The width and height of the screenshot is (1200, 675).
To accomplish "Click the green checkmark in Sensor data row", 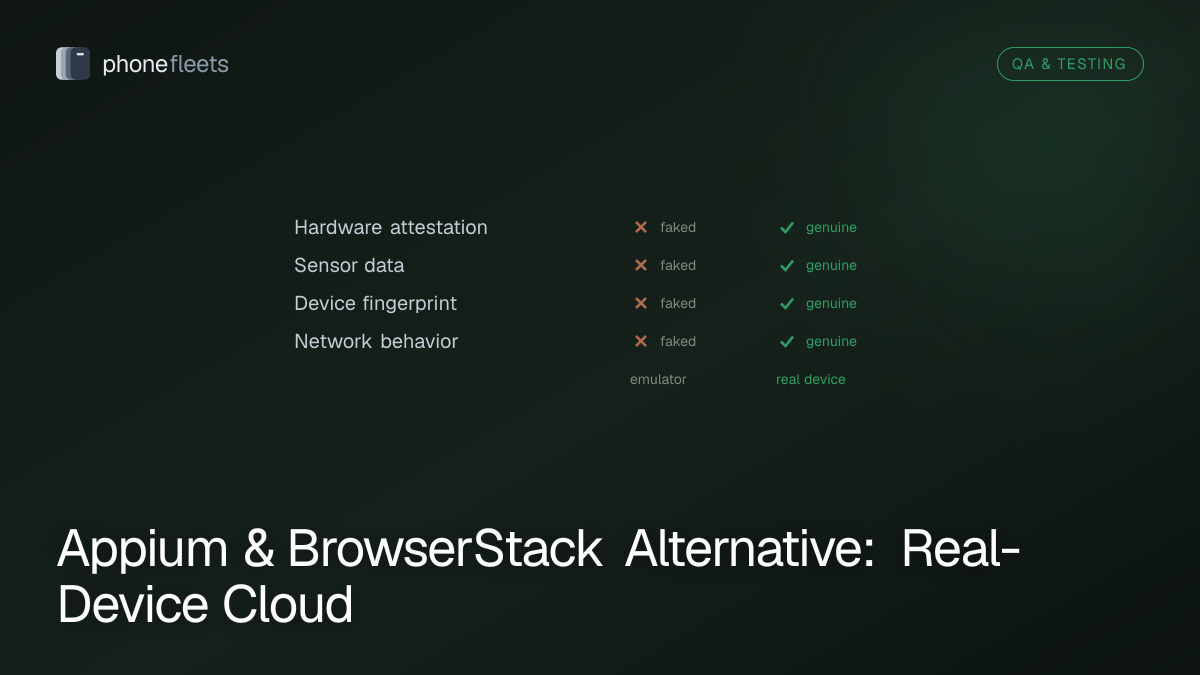I will pos(787,265).
